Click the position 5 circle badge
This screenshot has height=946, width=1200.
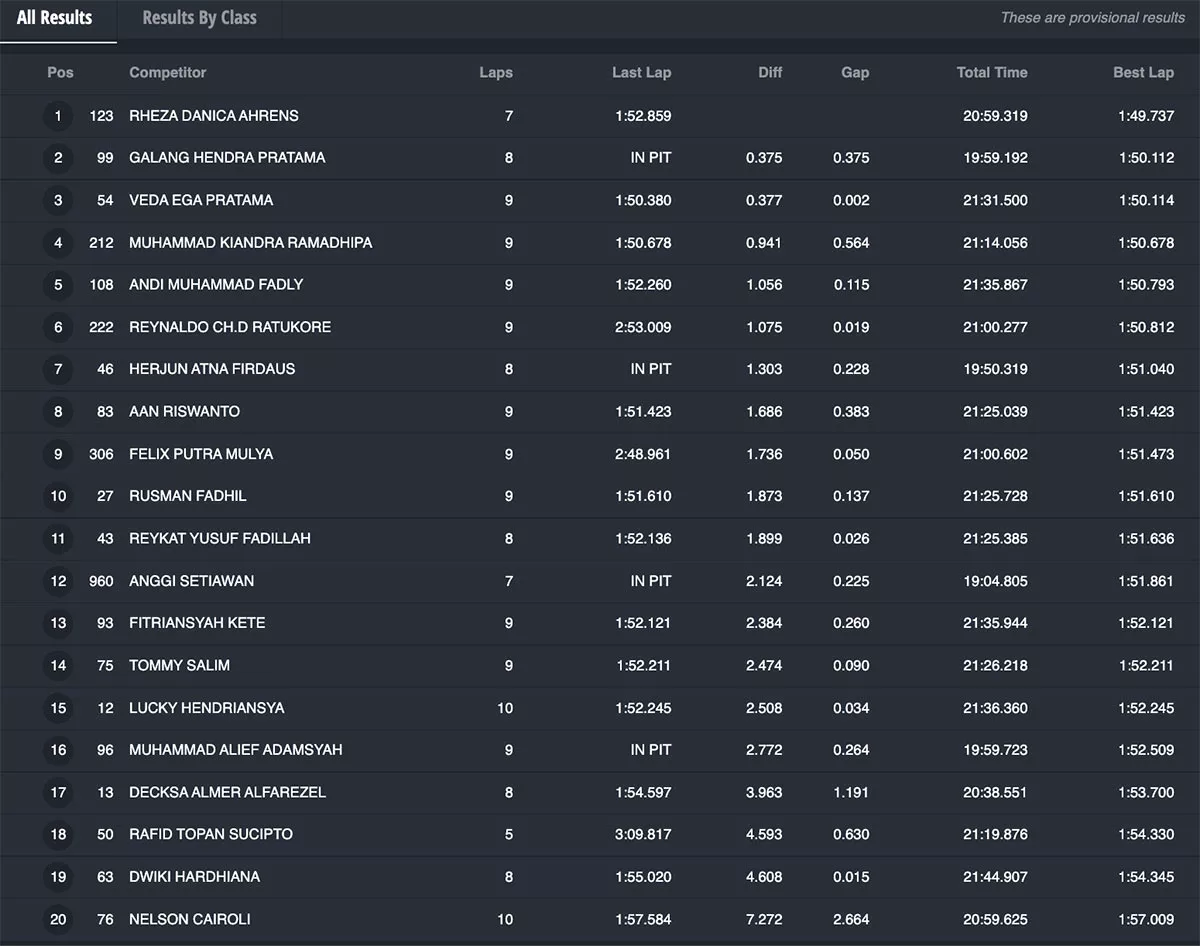pos(58,285)
